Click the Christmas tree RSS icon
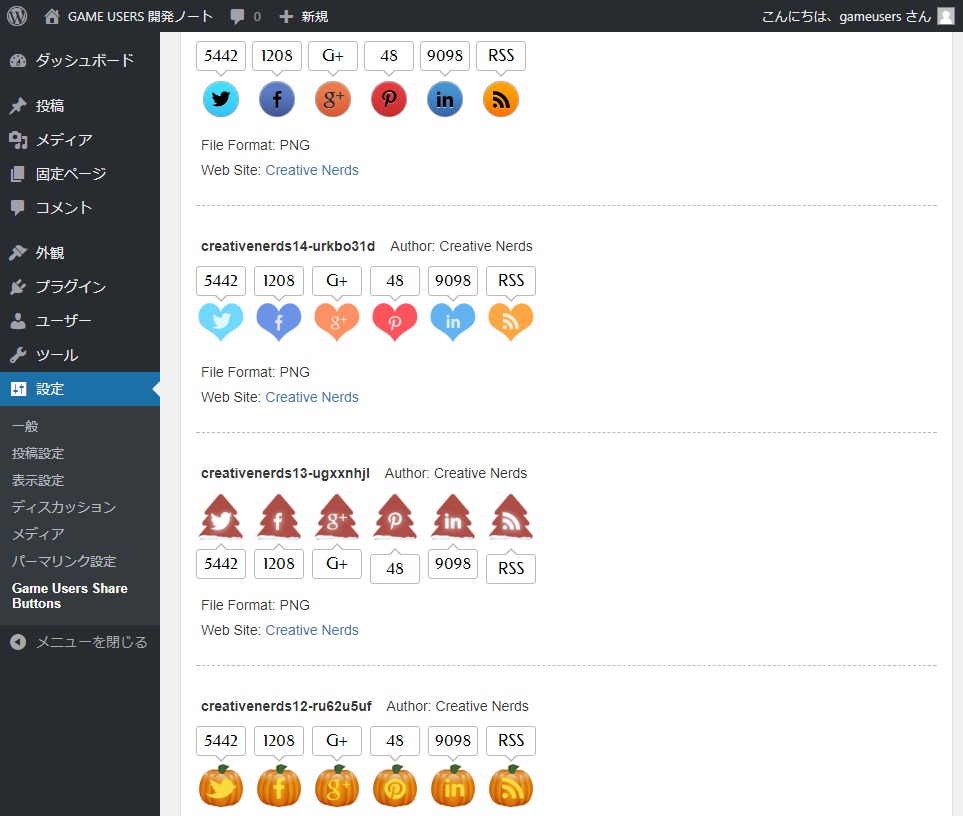The height and width of the screenshot is (816, 963). (x=511, y=517)
